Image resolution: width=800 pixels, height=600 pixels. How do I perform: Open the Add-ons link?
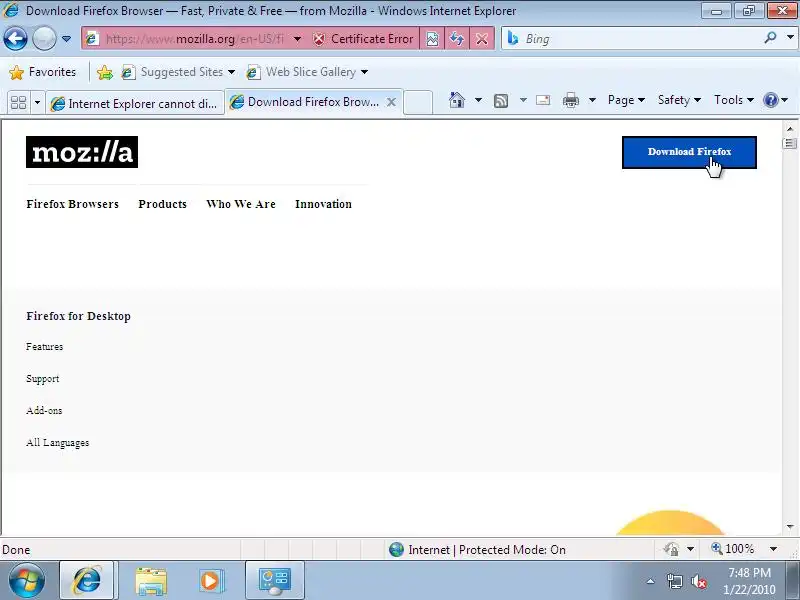point(44,411)
